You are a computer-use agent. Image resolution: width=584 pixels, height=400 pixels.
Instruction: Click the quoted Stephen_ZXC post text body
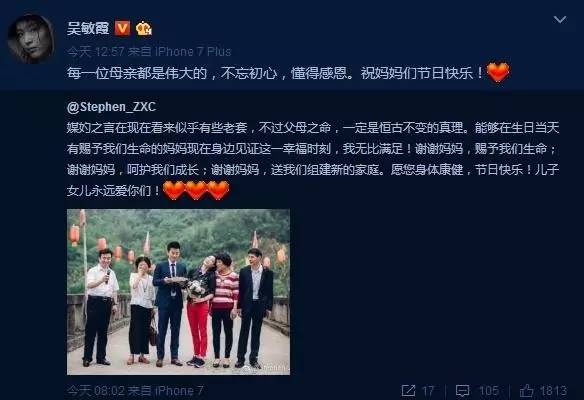pos(313,159)
